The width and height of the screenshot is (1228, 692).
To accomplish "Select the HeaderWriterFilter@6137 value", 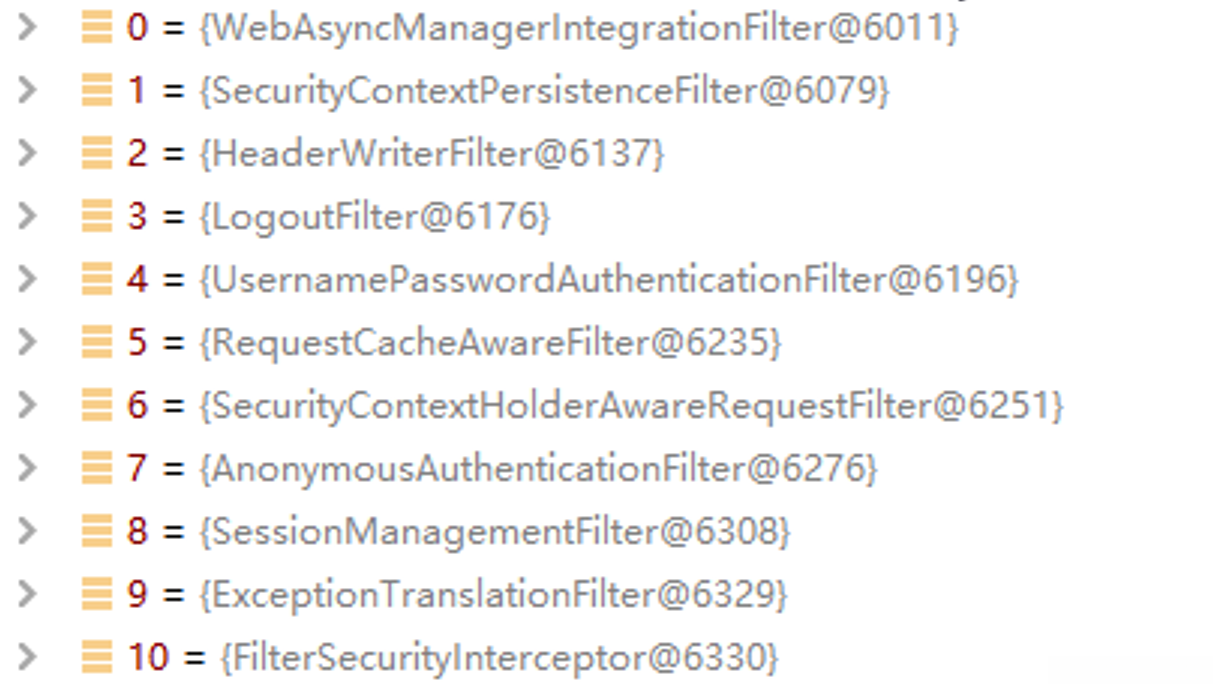I will pyautogui.click(x=432, y=154).
